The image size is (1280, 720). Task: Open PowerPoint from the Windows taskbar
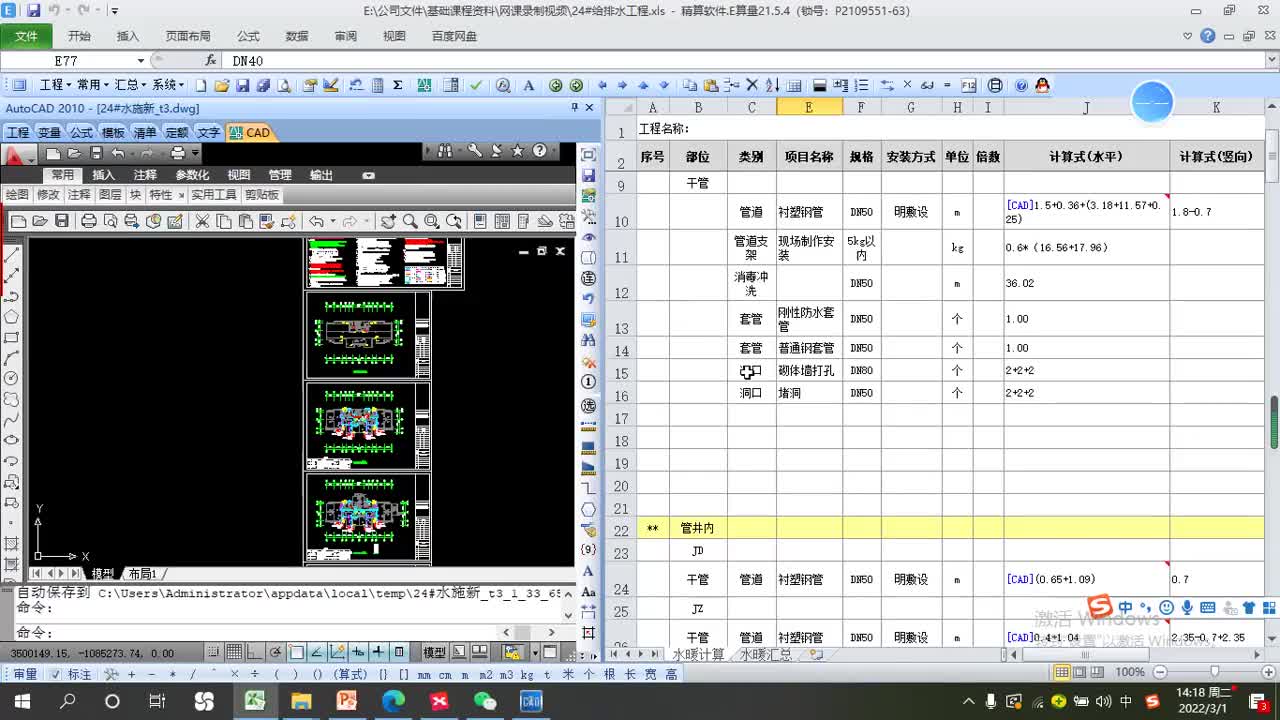tap(347, 701)
